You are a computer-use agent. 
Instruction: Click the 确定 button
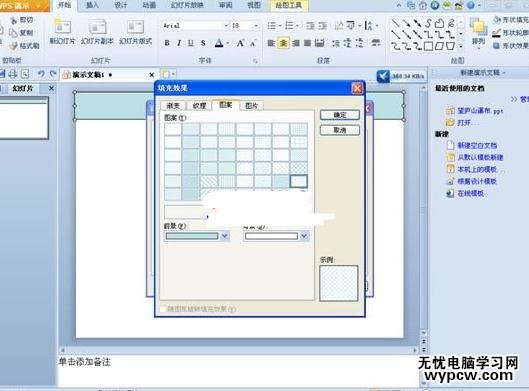[x=340, y=115]
